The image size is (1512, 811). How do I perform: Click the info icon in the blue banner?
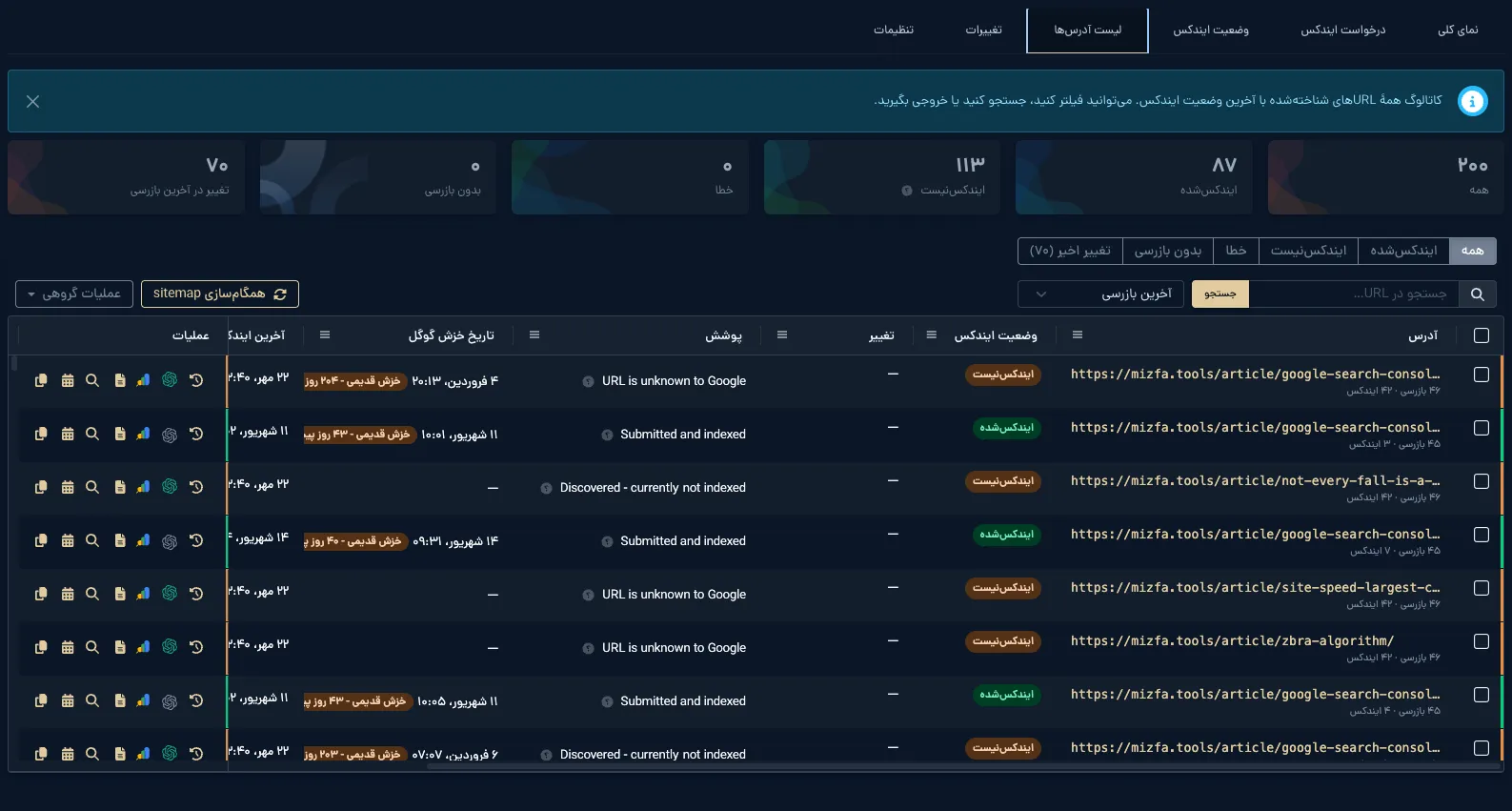[x=1472, y=101]
